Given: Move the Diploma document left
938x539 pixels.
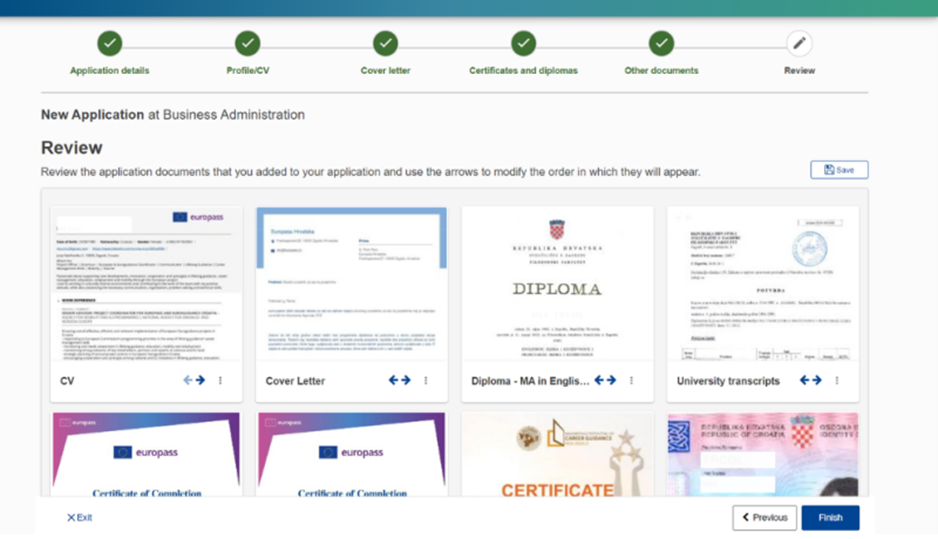Looking at the screenshot, I should (599, 380).
